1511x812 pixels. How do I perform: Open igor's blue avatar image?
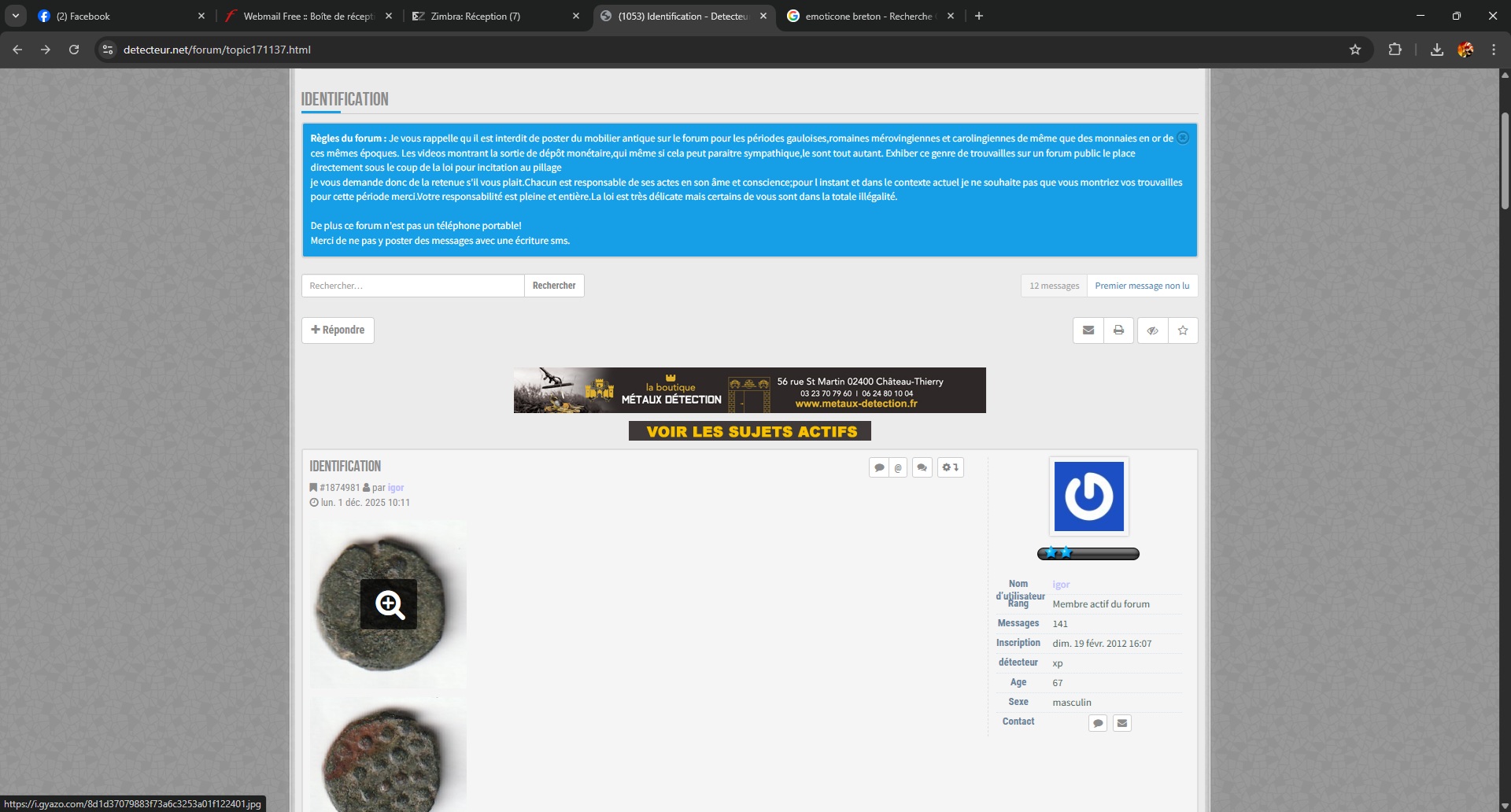(1089, 496)
